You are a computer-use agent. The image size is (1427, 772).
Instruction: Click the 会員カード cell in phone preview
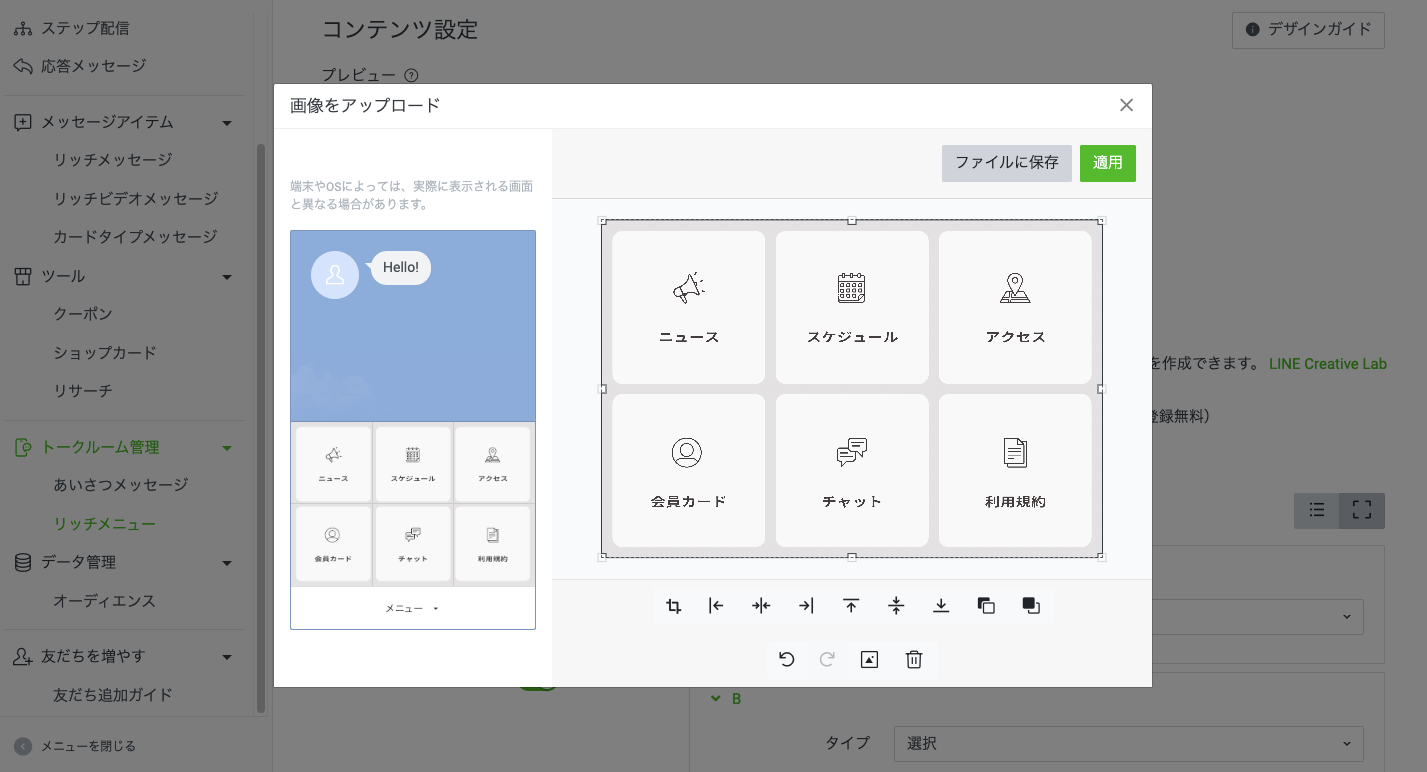(333, 544)
